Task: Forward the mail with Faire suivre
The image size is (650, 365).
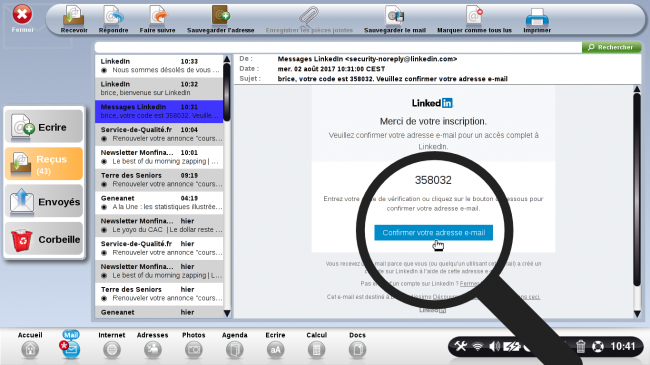Action: click(158, 16)
